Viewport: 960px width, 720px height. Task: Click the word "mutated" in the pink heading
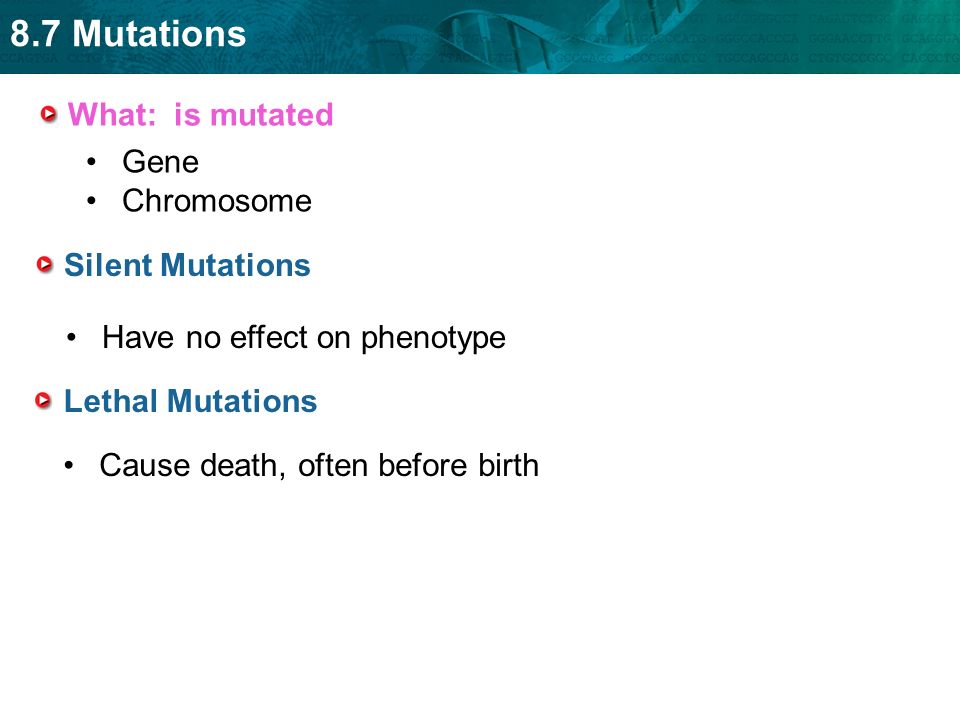click(x=271, y=114)
